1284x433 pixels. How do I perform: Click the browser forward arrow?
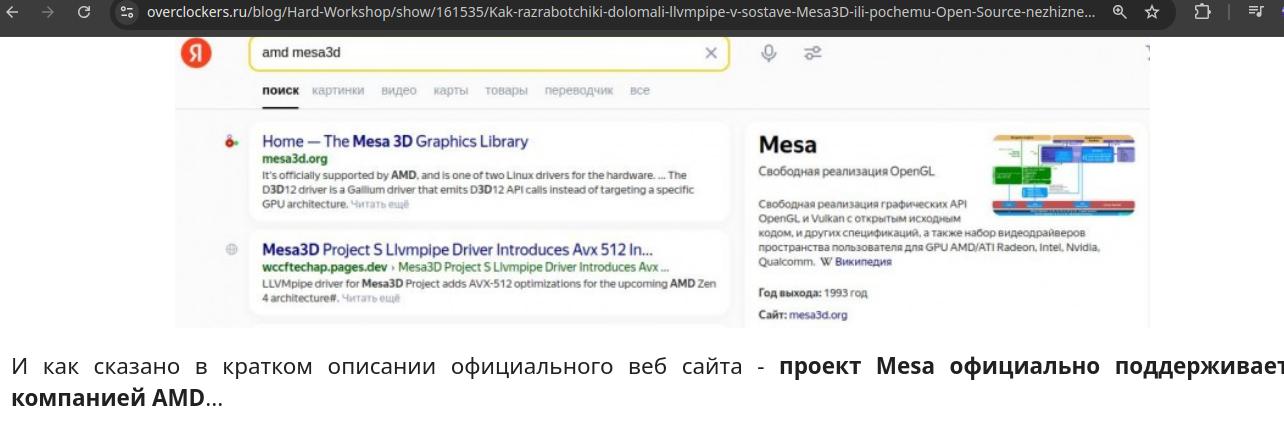pyautogui.click(x=48, y=12)
